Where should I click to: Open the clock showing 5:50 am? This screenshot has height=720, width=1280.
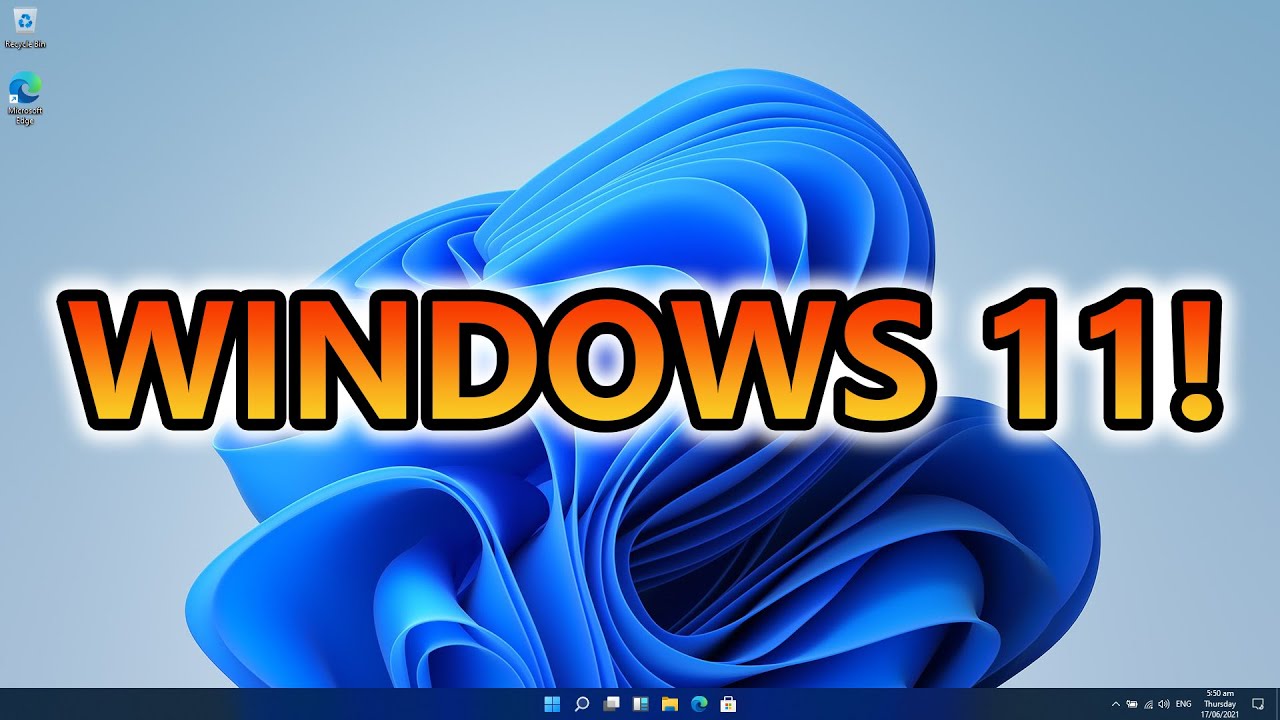click(x=1220, y=704)
